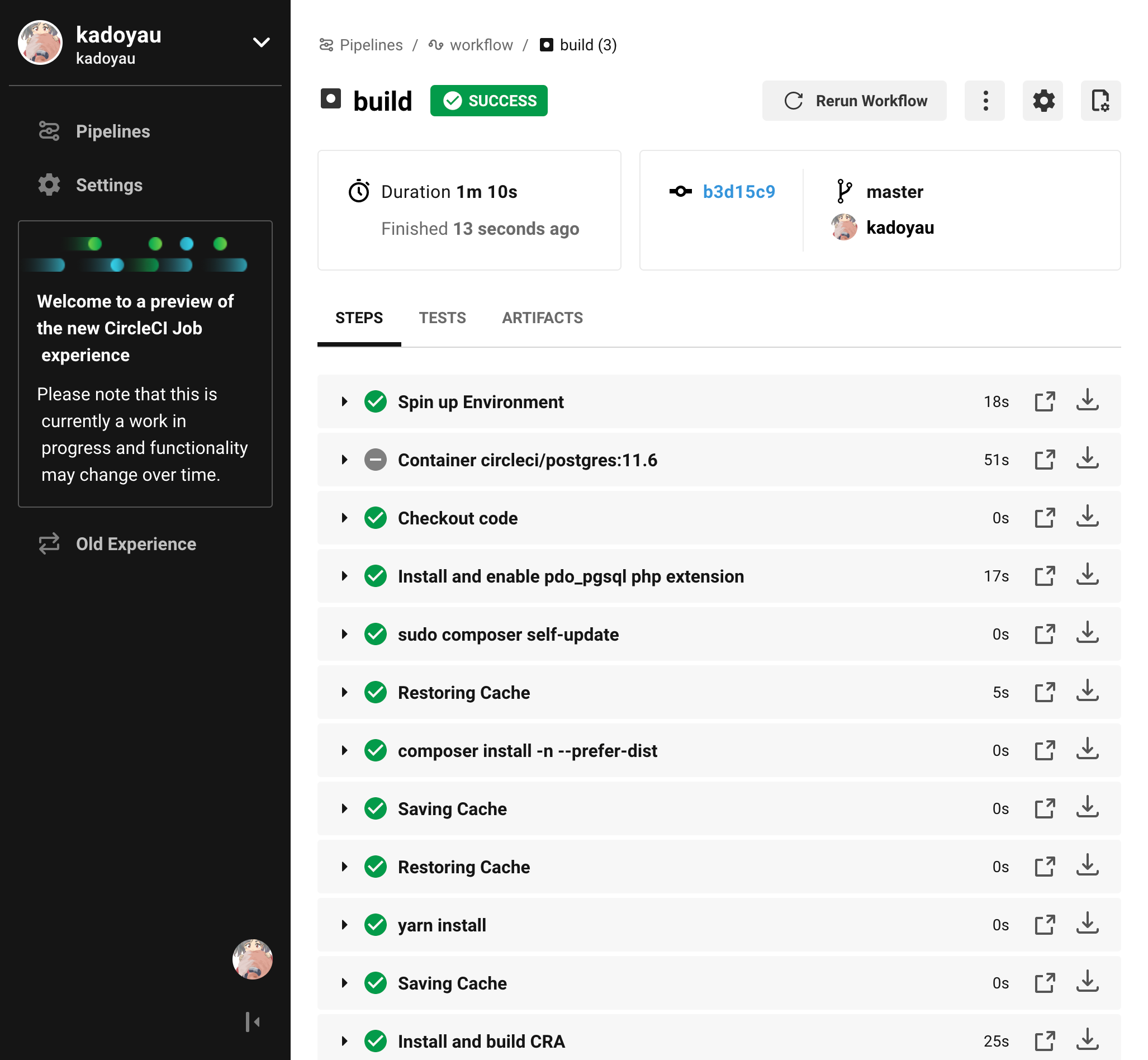Go to Pipelines in sidebar

coord(112,131)
